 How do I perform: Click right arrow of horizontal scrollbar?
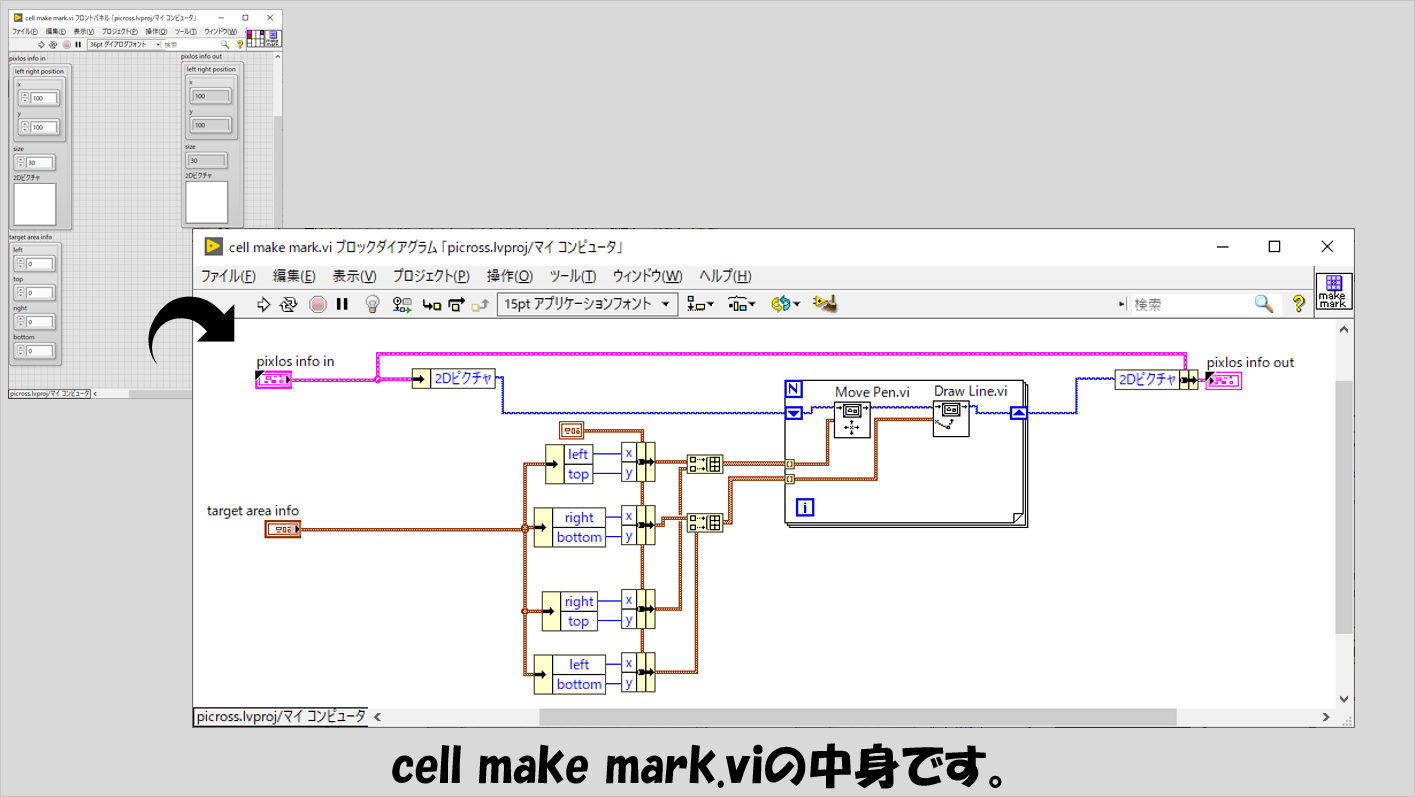[x=1326, y=717]
